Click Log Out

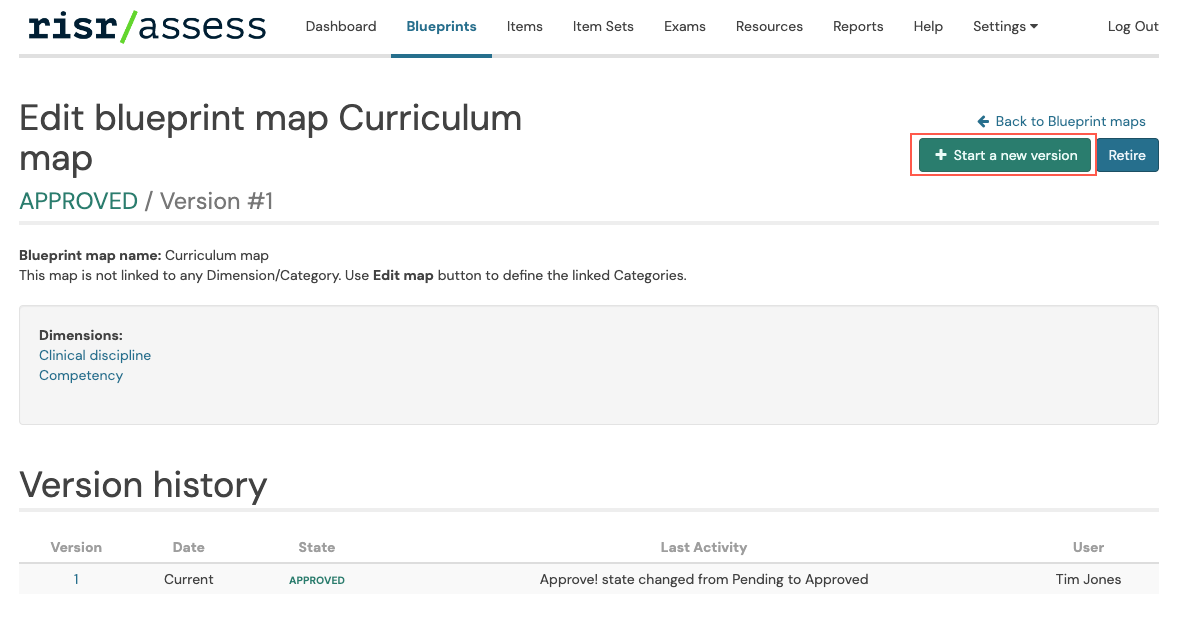tap(1132, 26)
